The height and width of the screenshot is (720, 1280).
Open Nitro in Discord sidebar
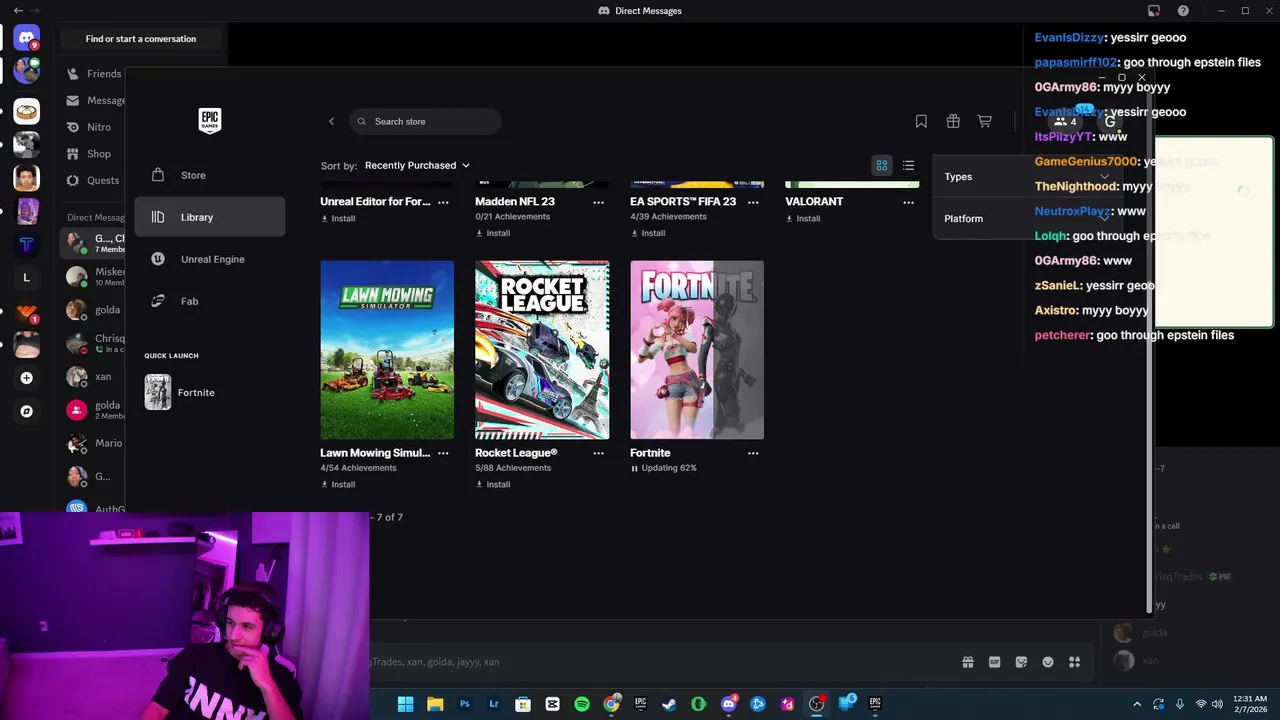click(89, 127)
